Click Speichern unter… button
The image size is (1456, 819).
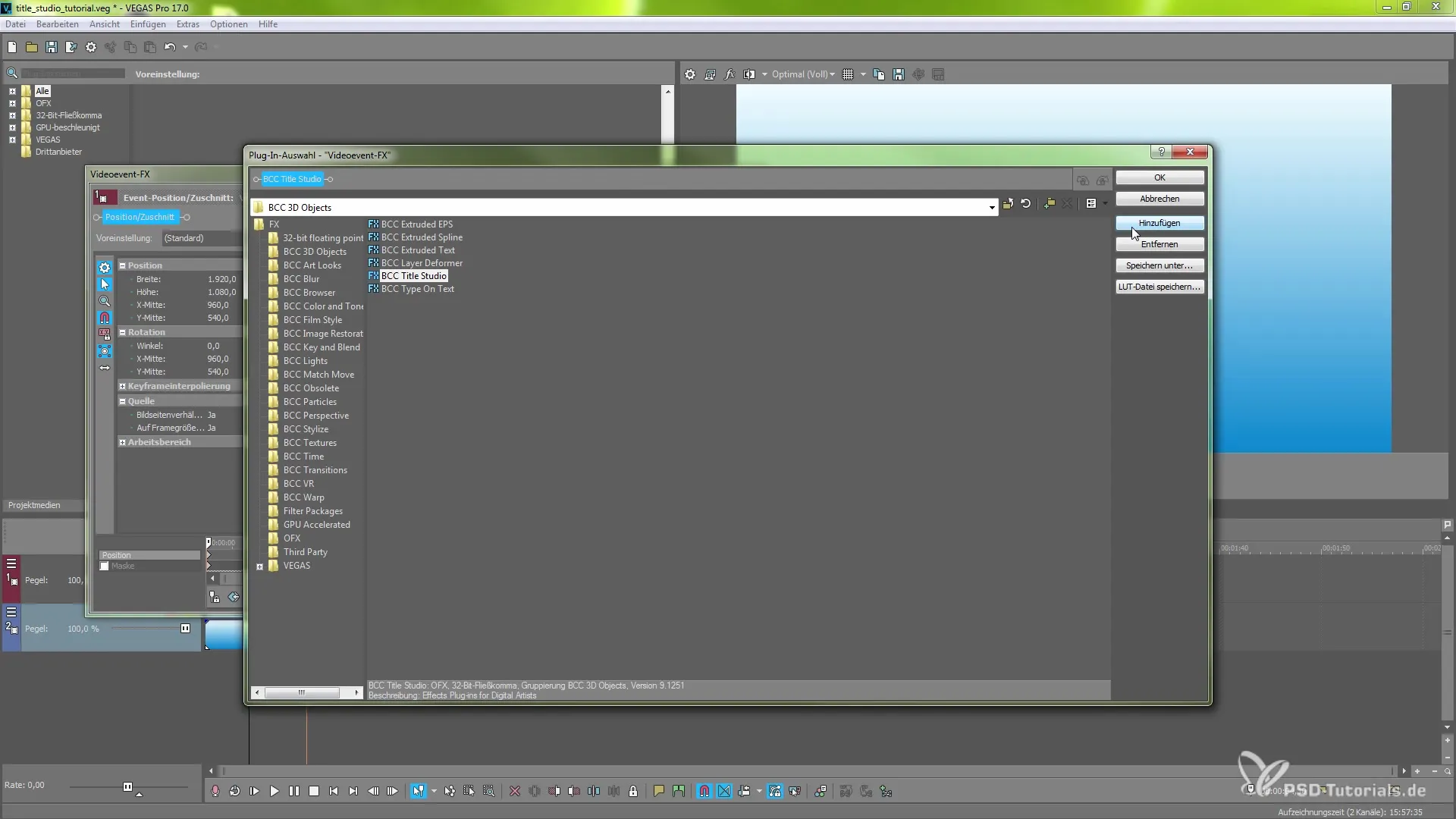(1159, 265)
